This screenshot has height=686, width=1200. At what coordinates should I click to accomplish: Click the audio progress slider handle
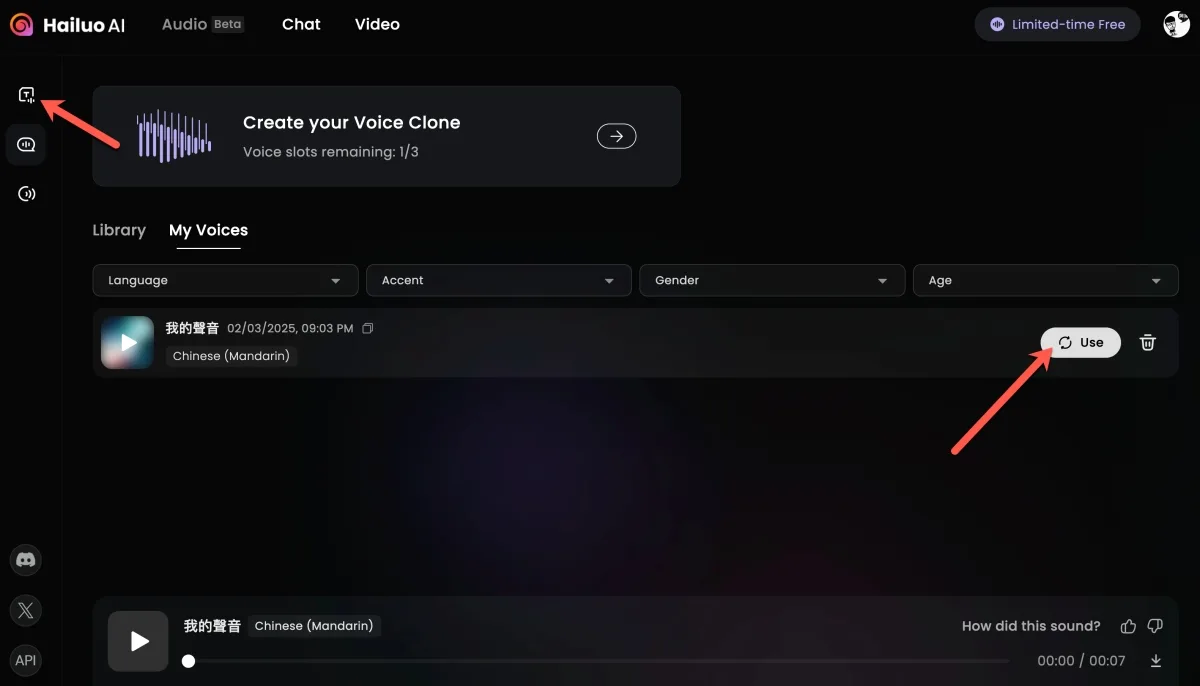coord(188,661)
